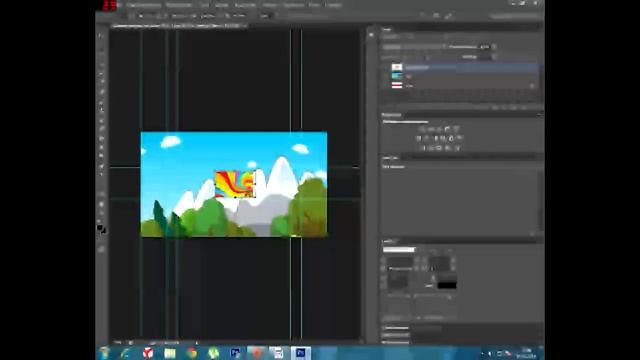The image size is (640, 360).
Task: Open Yandex Browser from the taskbar
Action: click(x=148, y=353)
